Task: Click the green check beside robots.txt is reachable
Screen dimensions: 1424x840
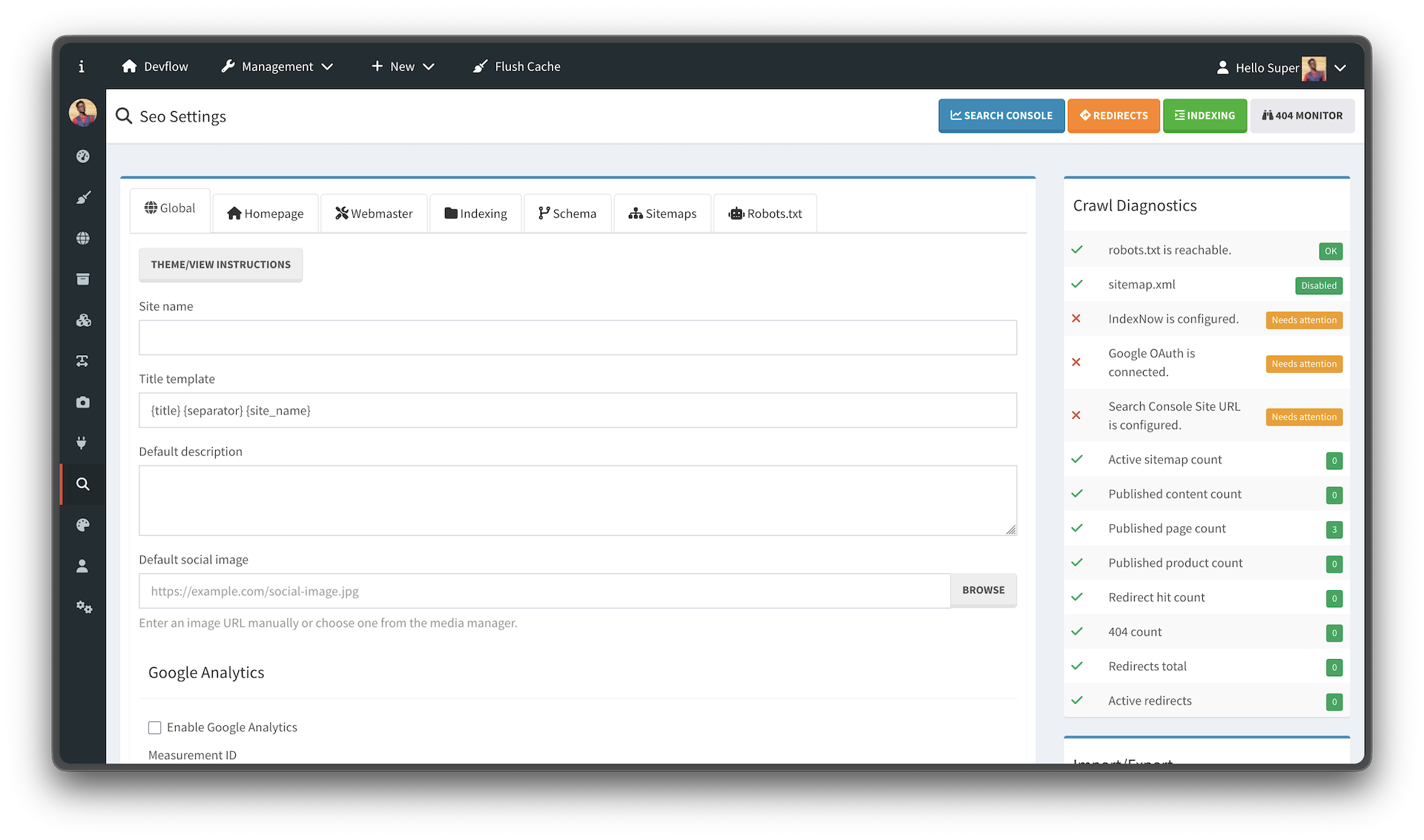Action: point(1077,250)
